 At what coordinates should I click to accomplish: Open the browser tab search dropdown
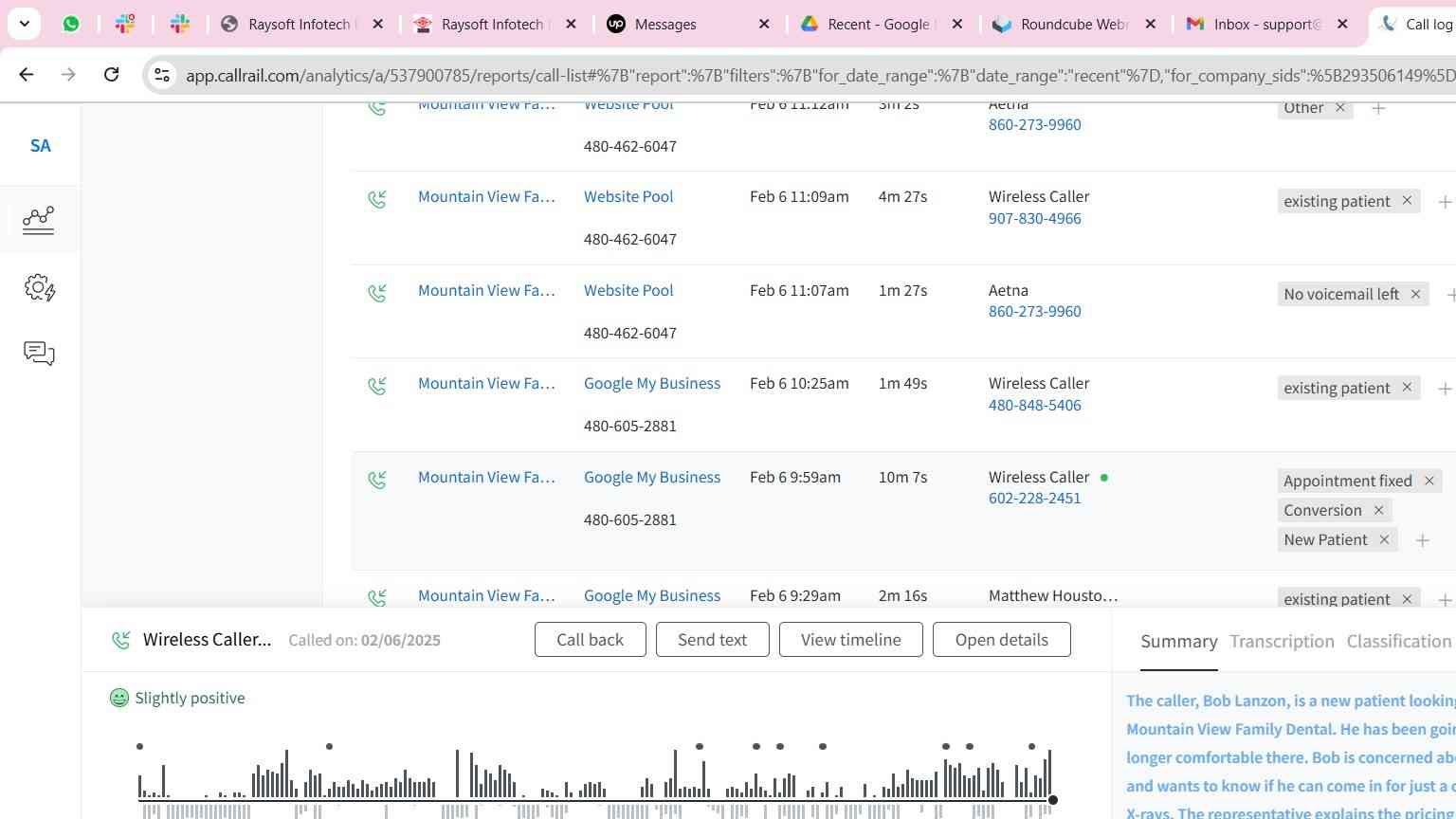(24, 24)
